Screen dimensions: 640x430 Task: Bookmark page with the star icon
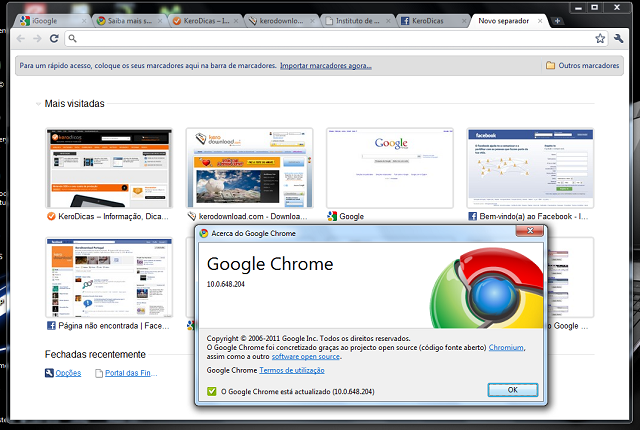tap(600, 38)
